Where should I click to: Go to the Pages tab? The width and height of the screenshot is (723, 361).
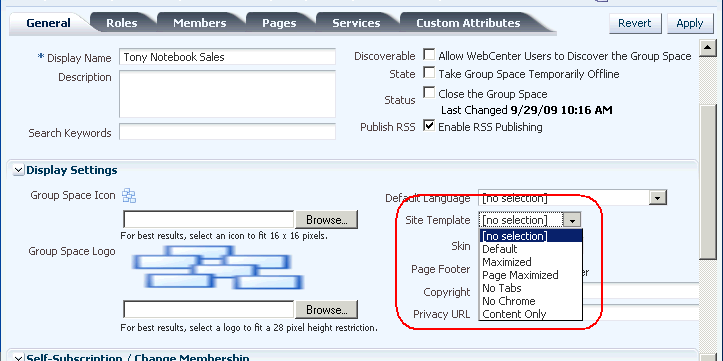click(279, 23)
